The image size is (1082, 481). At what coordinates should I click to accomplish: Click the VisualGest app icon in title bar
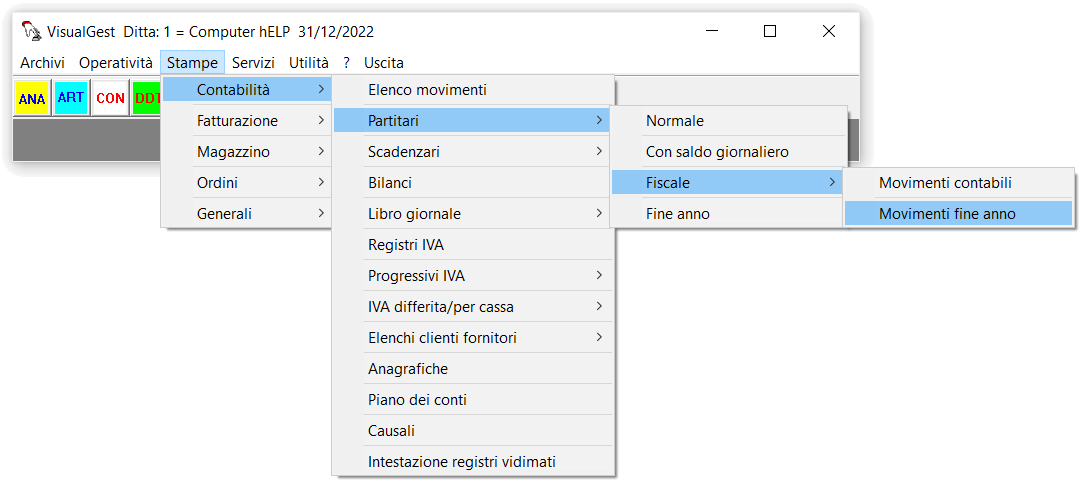point(31,31)
